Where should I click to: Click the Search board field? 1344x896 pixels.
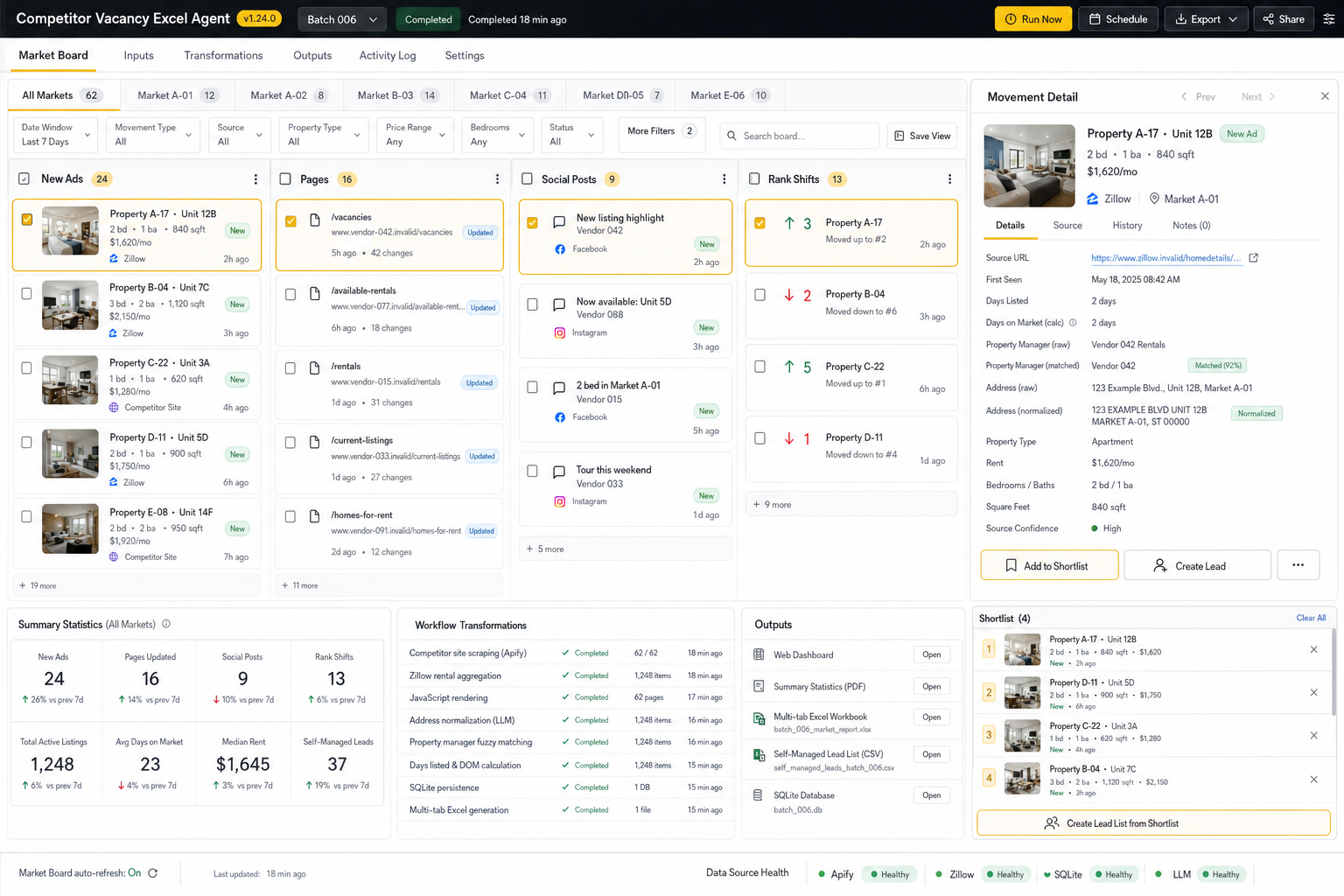pos(800,136)
